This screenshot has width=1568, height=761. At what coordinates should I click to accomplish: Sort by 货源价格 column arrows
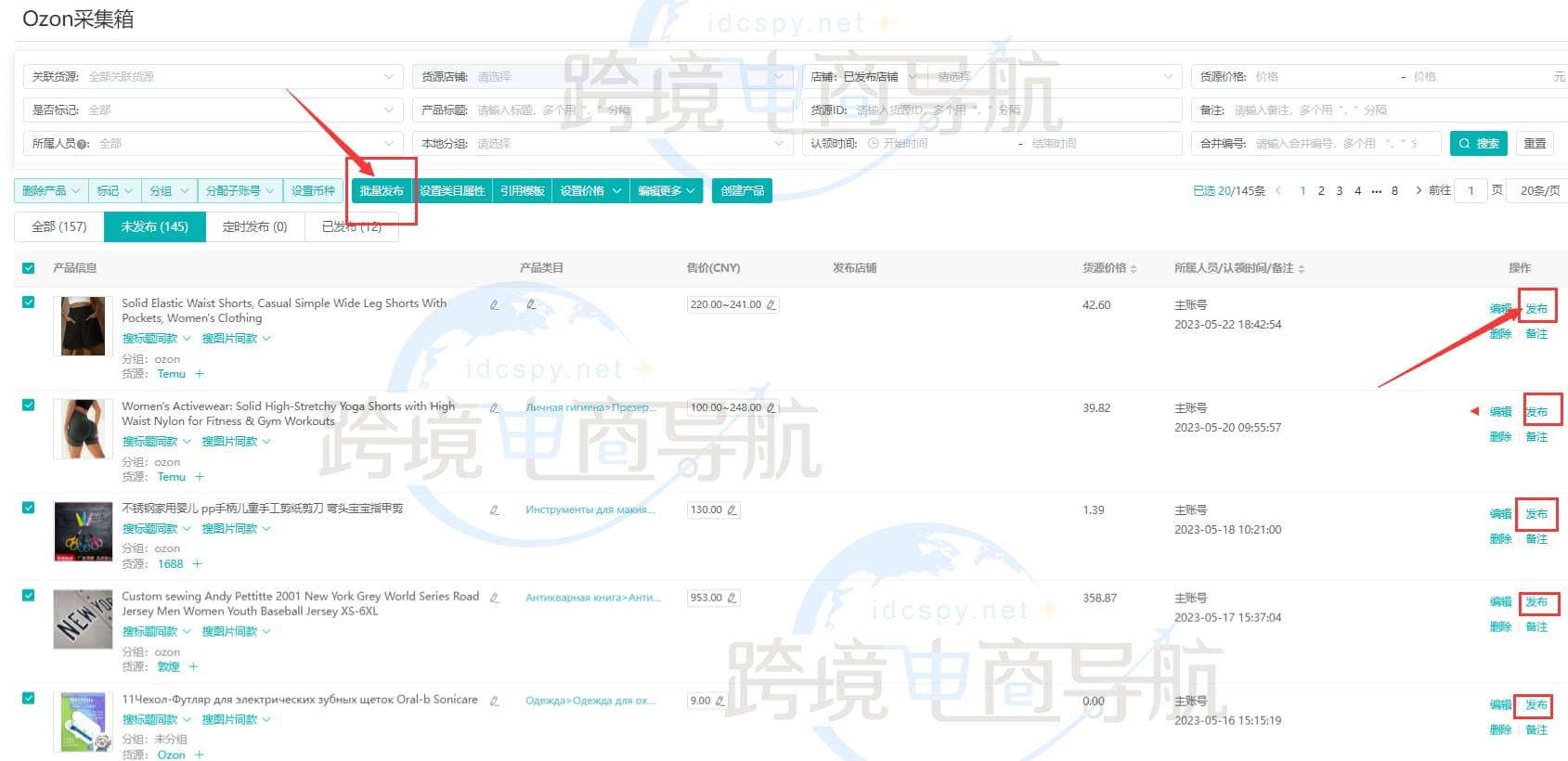click(x=1134, y=268)
